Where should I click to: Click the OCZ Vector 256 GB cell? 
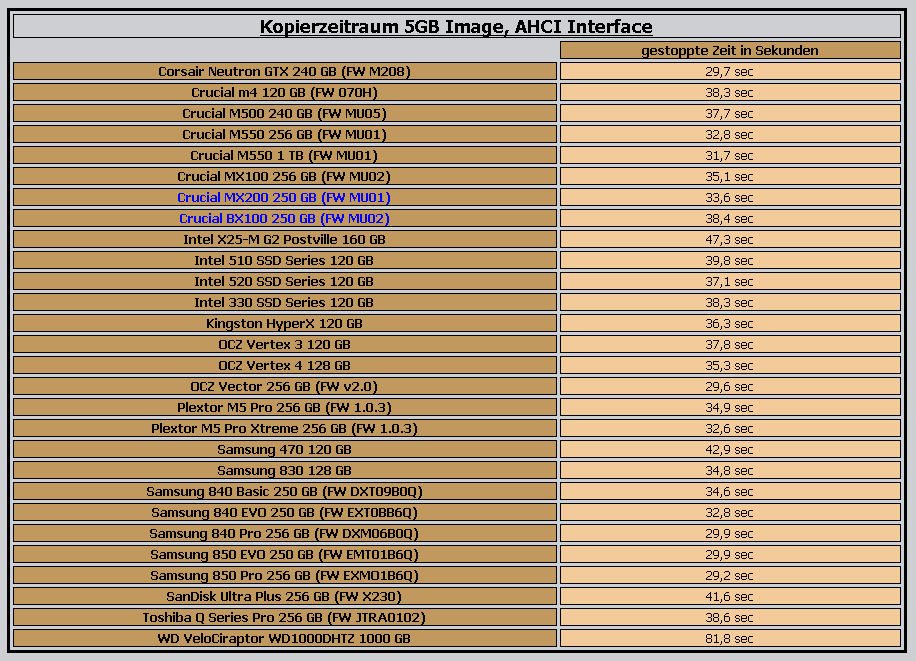pyautogui.click(x=284, y=386)
